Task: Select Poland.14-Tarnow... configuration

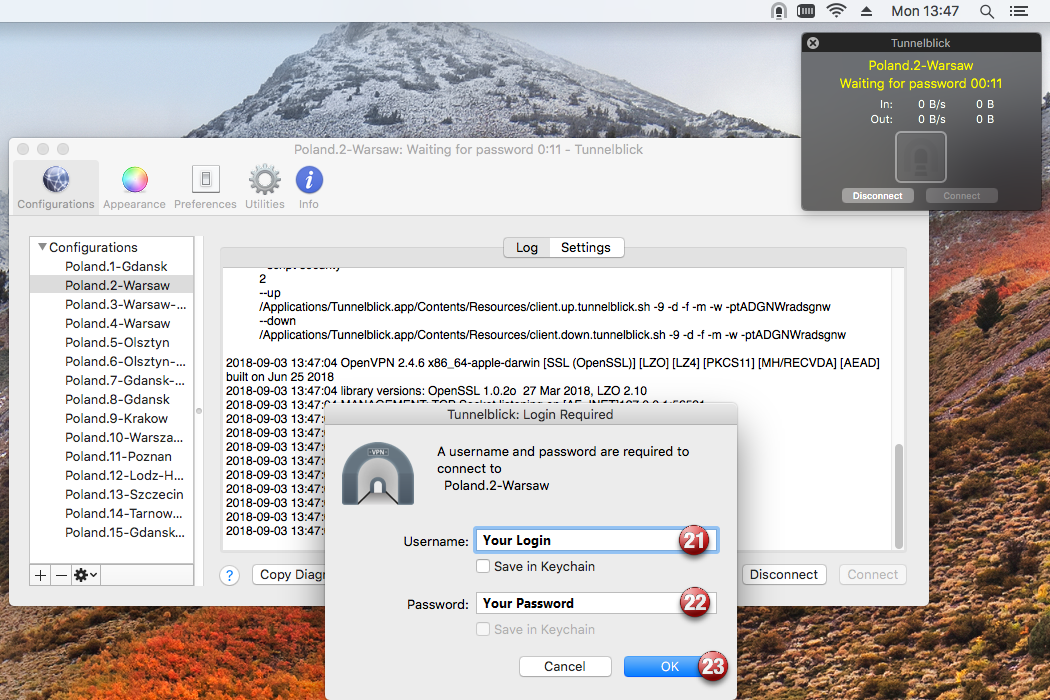Action: [124, 513]
